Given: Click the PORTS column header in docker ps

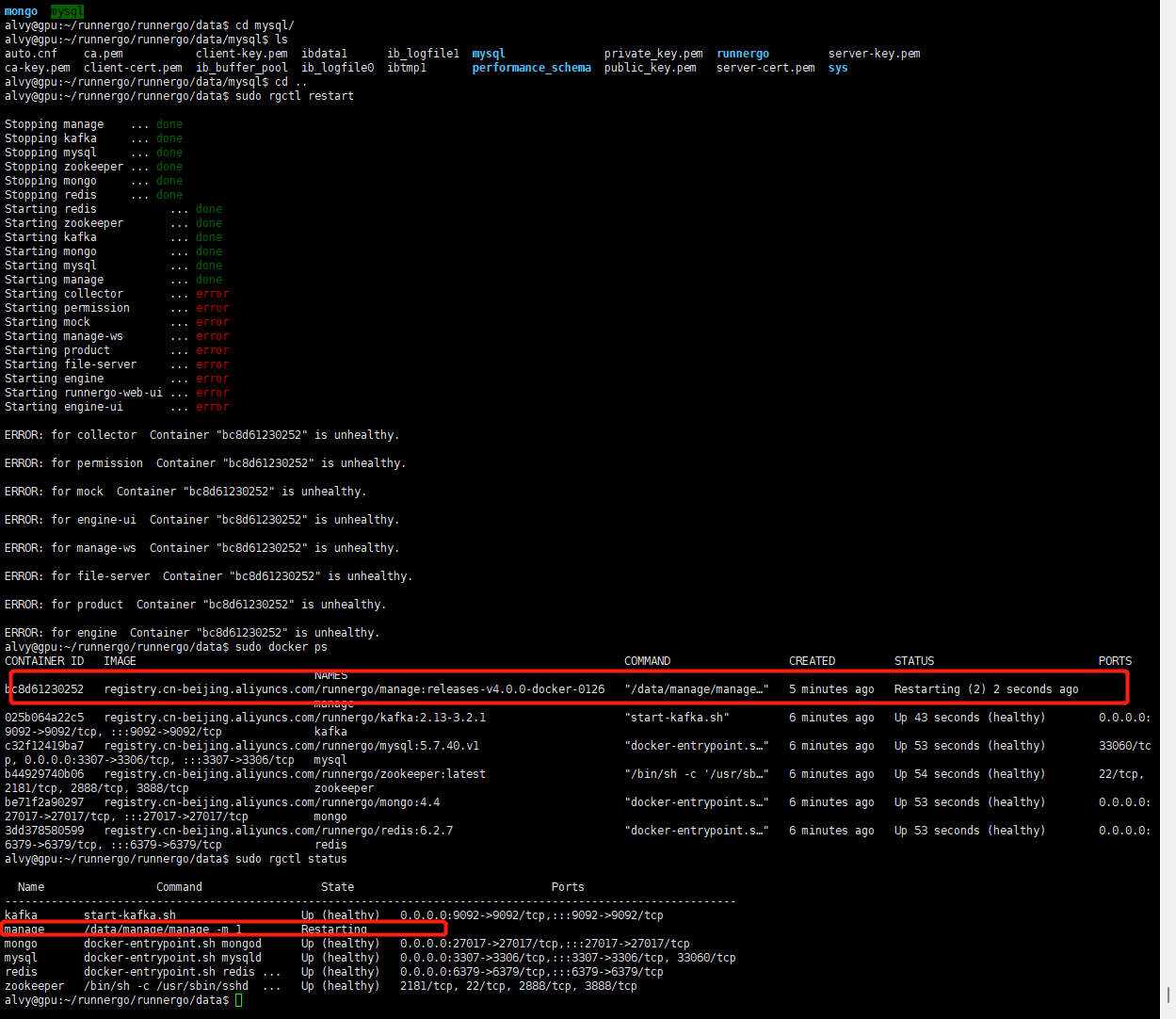Looking at the screenshot, I should click(1115, 661).
